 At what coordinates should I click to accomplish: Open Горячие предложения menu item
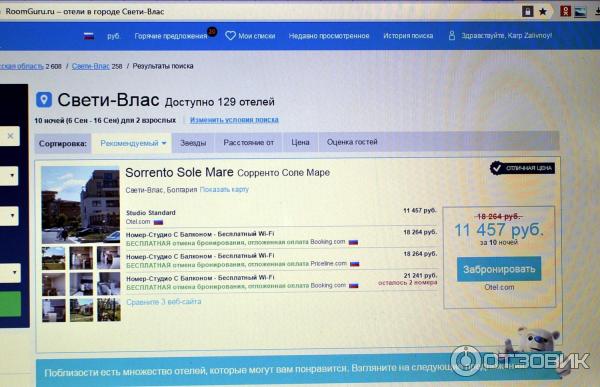coord(171,36)
